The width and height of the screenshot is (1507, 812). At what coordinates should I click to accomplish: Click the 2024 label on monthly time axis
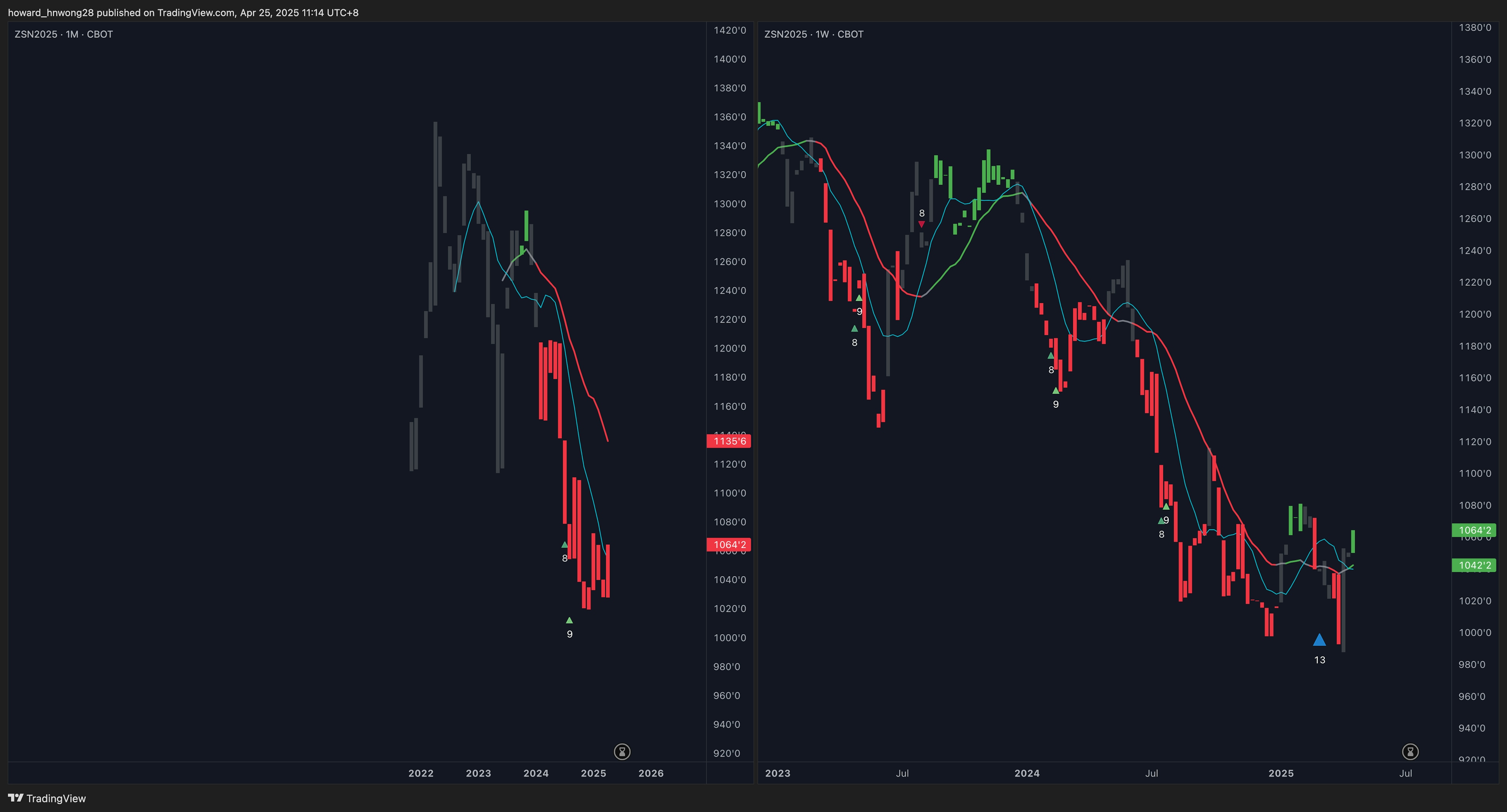point(536,774)
